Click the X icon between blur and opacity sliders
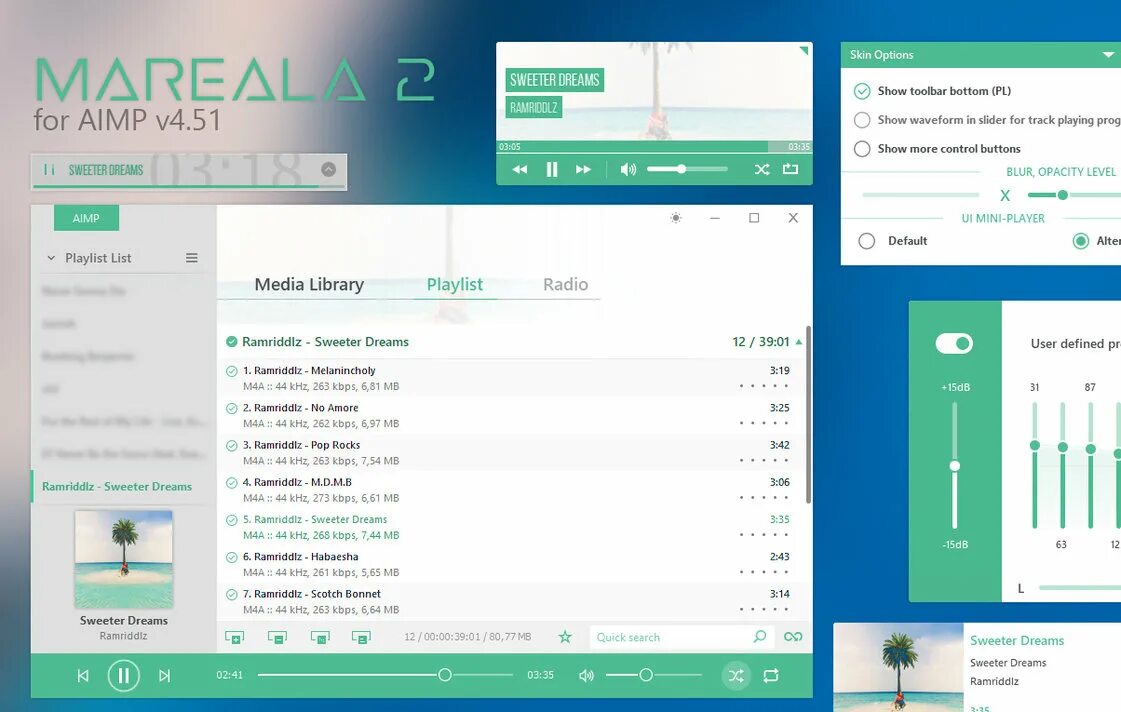The width and height of the screenshot is (1121, 712). click(1005, 195)
